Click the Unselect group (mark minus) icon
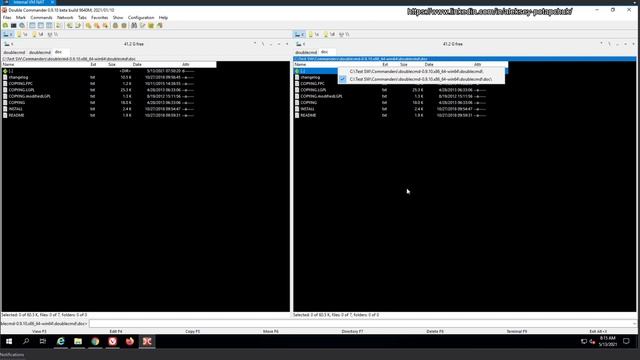The width and height of the screenshot is (640, 360). point(97,25)
